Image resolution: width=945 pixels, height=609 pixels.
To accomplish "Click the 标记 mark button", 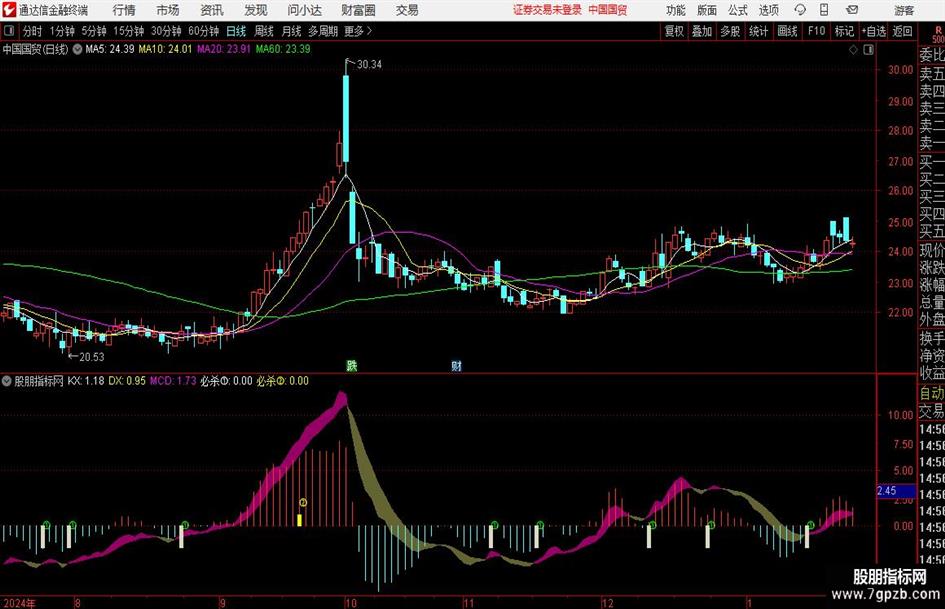I will pos(844,31).
